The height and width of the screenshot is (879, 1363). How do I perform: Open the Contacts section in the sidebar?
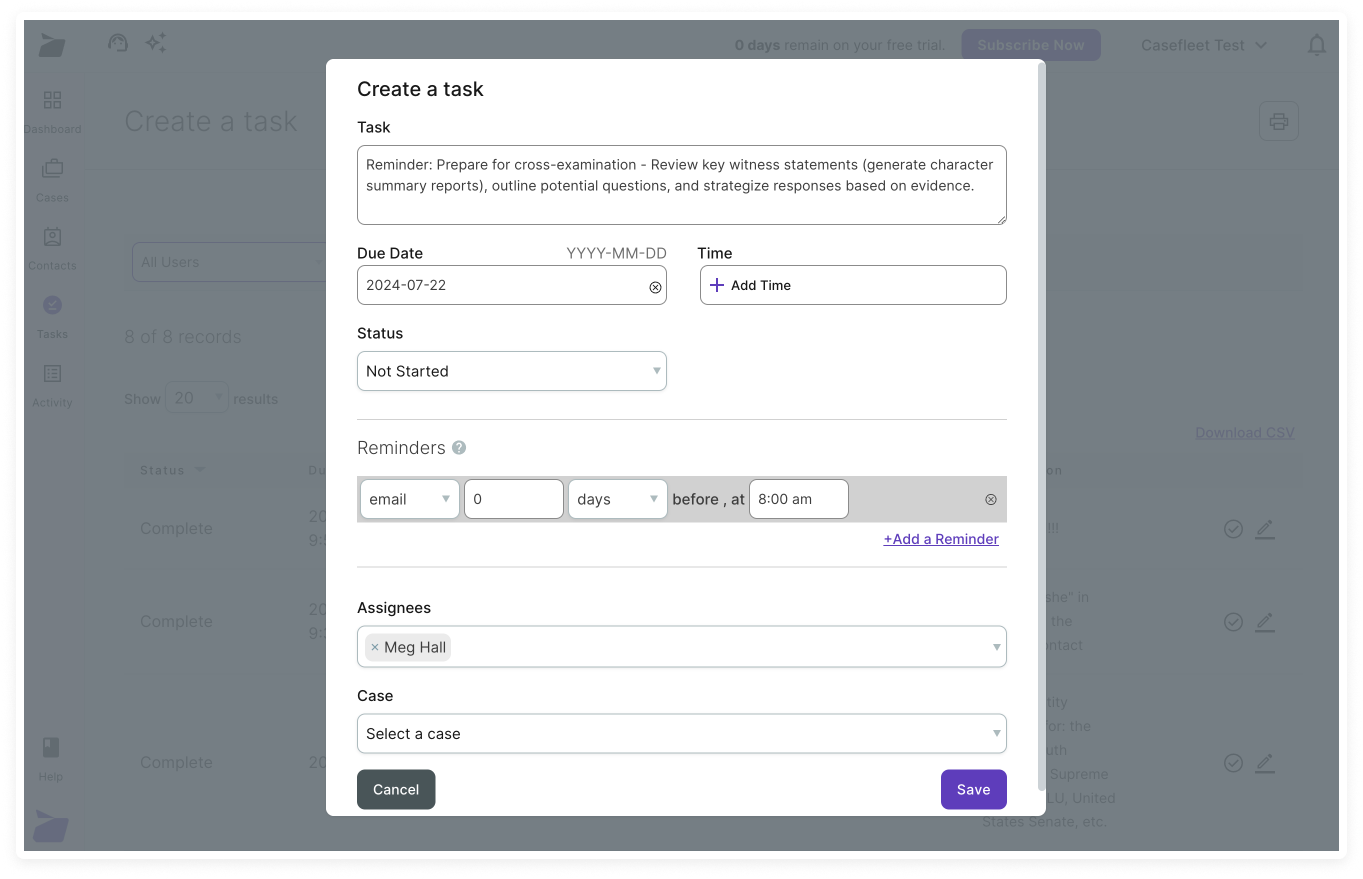pos(53,246)
